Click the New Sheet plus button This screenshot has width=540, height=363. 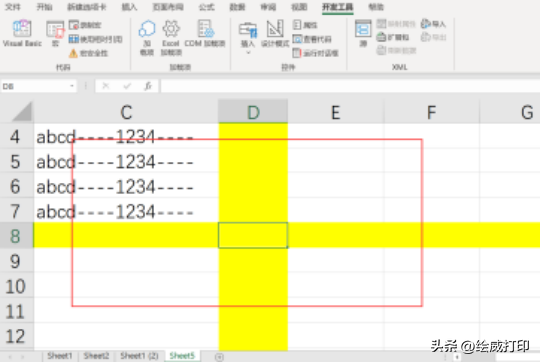tap(219, 357)
